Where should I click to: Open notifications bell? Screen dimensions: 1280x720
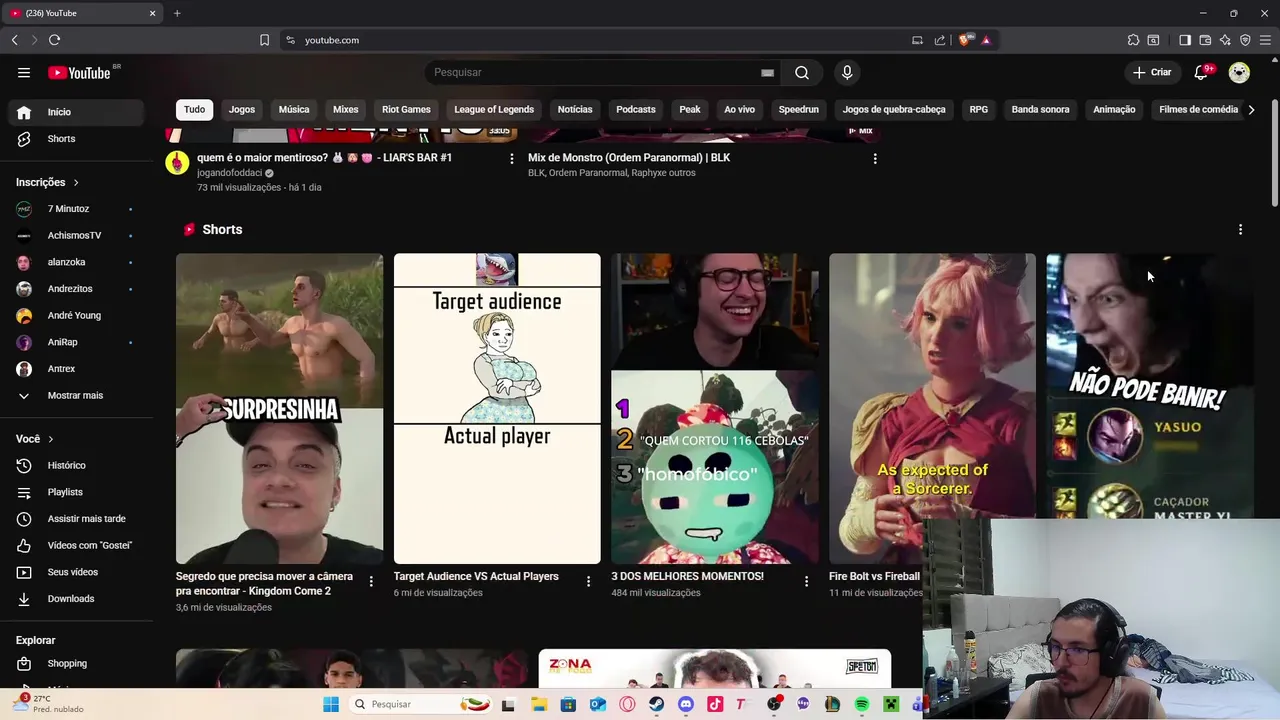click(x=1202, y=72)
